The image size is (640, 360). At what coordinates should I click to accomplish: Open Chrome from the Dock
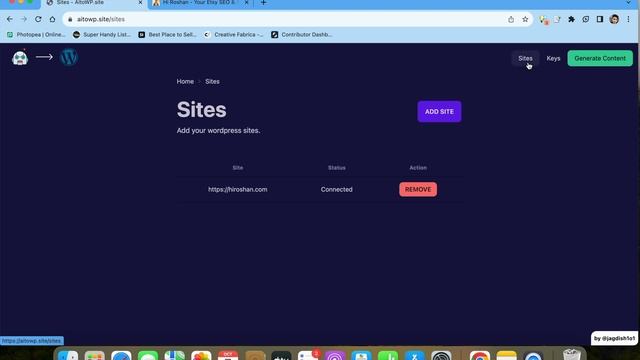click(x=480, y=356)
